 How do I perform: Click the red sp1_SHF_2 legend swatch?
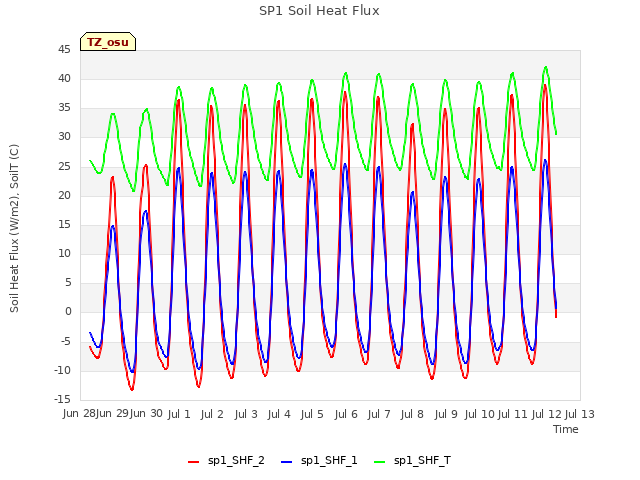pyautogui.click(x=193, y=462)
